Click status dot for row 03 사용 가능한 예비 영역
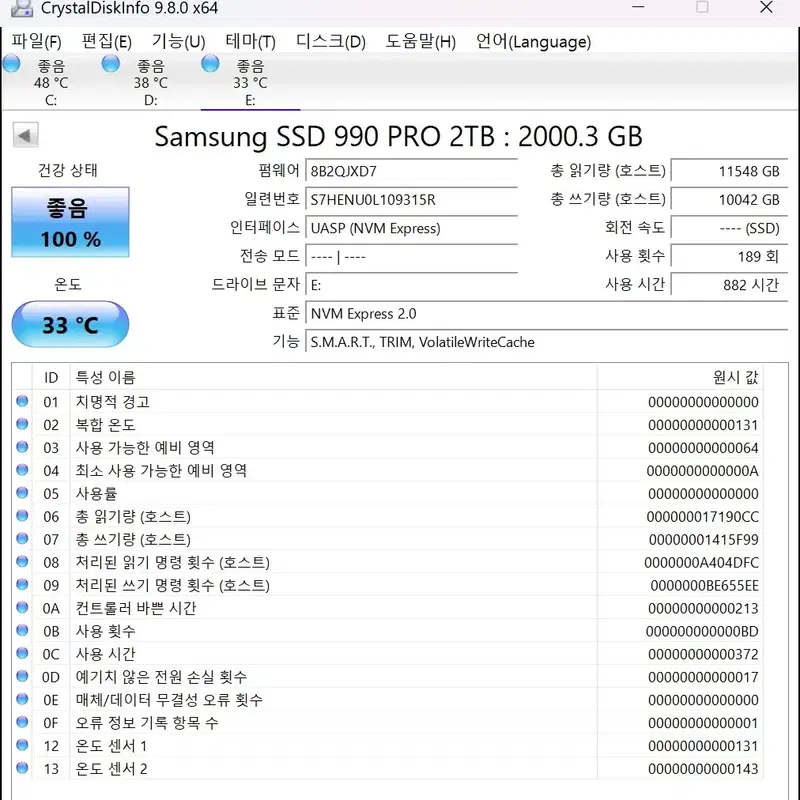Image resolution: width=800 pixels, height=800 pixels. coord(22,447)
